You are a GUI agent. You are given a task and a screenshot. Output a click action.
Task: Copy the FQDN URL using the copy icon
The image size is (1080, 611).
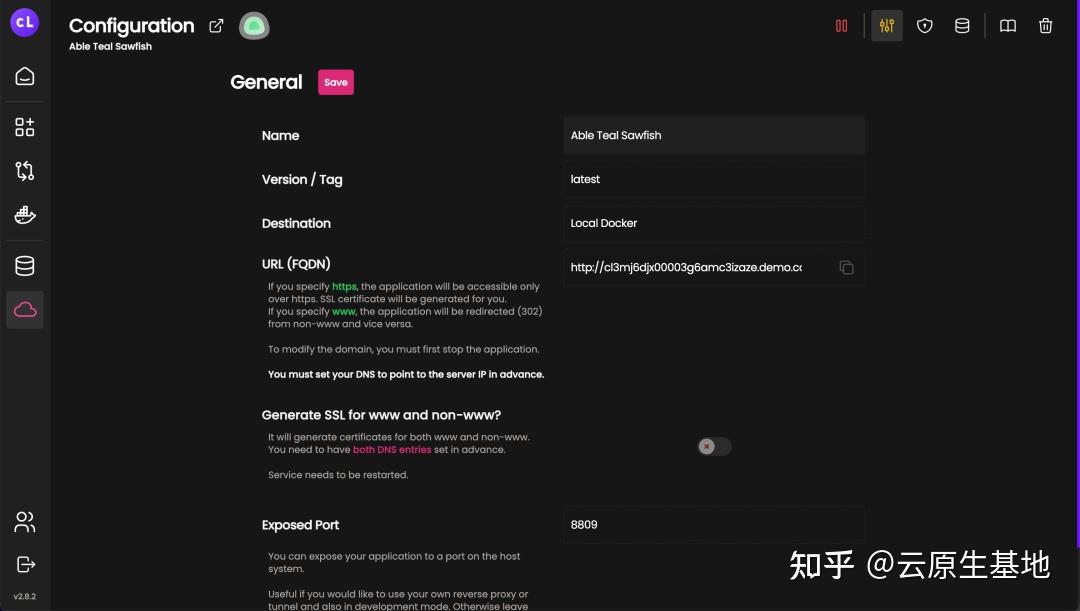click(x=846, y=267)
